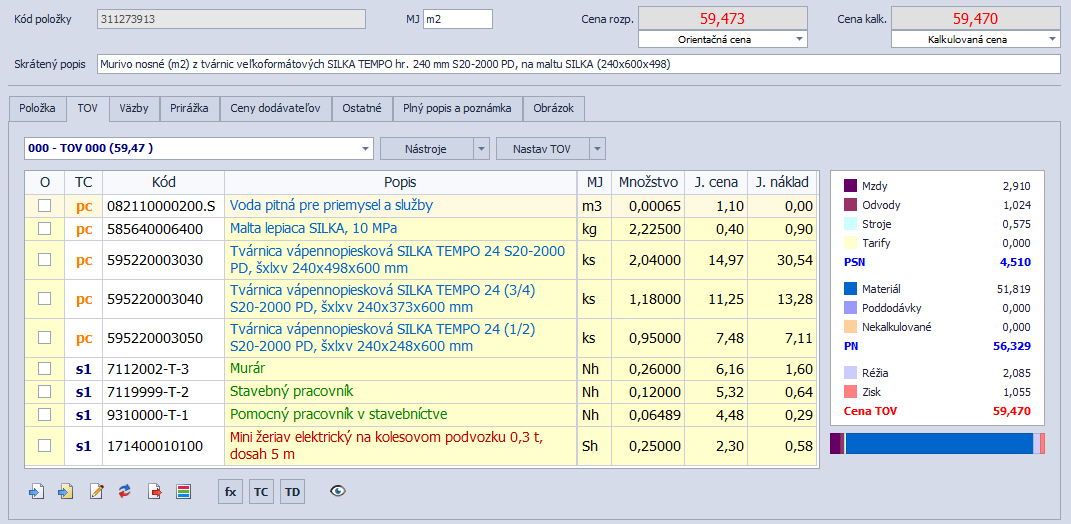The width and height of the screenshot is (1071, 524).
Task: Open the 000 - TOV 000 combo box
Action: 362,148
